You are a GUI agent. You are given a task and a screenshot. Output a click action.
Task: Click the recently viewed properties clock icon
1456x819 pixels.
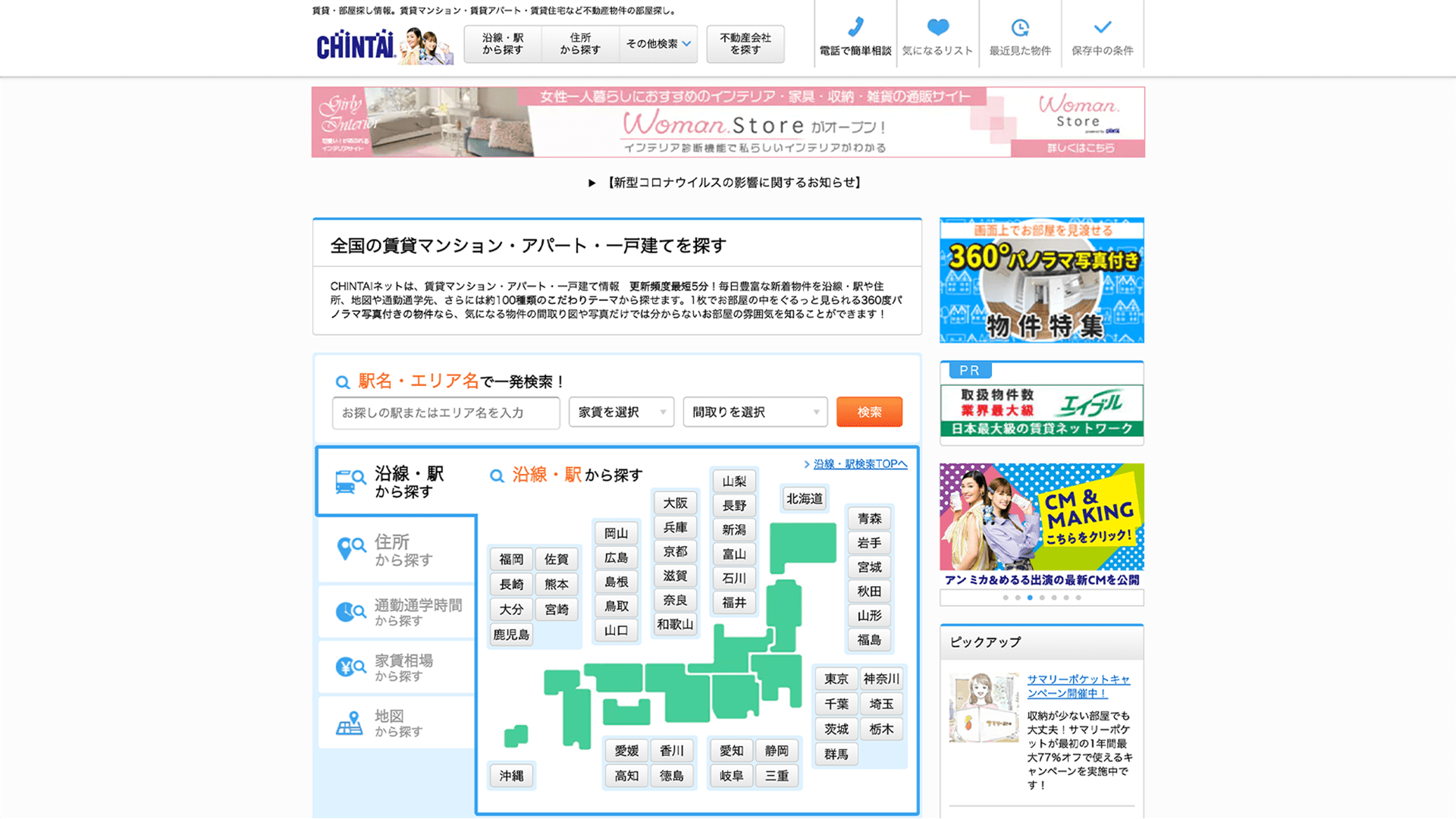coord(1020,28)
